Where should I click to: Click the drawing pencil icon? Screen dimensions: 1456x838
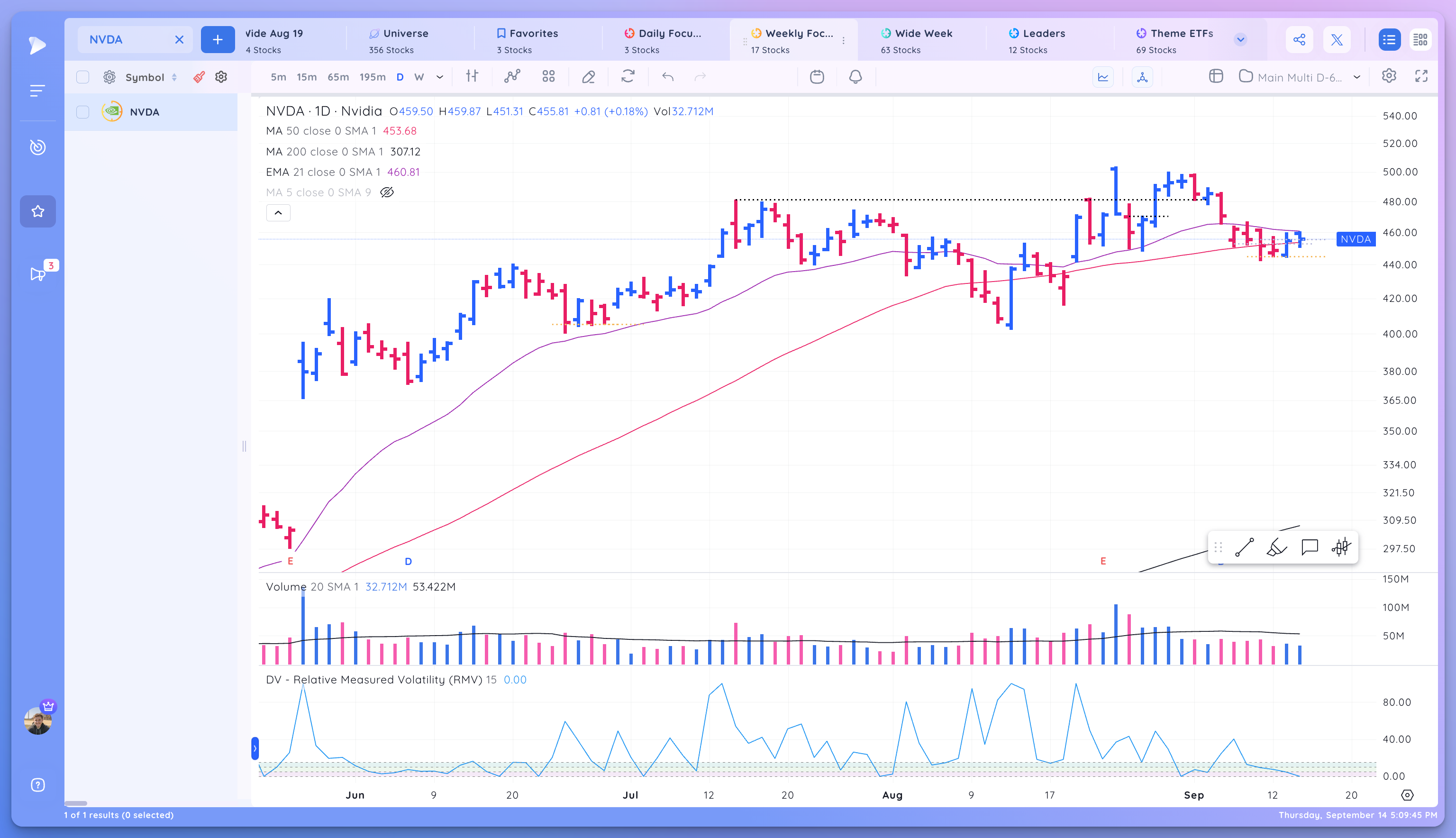tap(588, 77)
